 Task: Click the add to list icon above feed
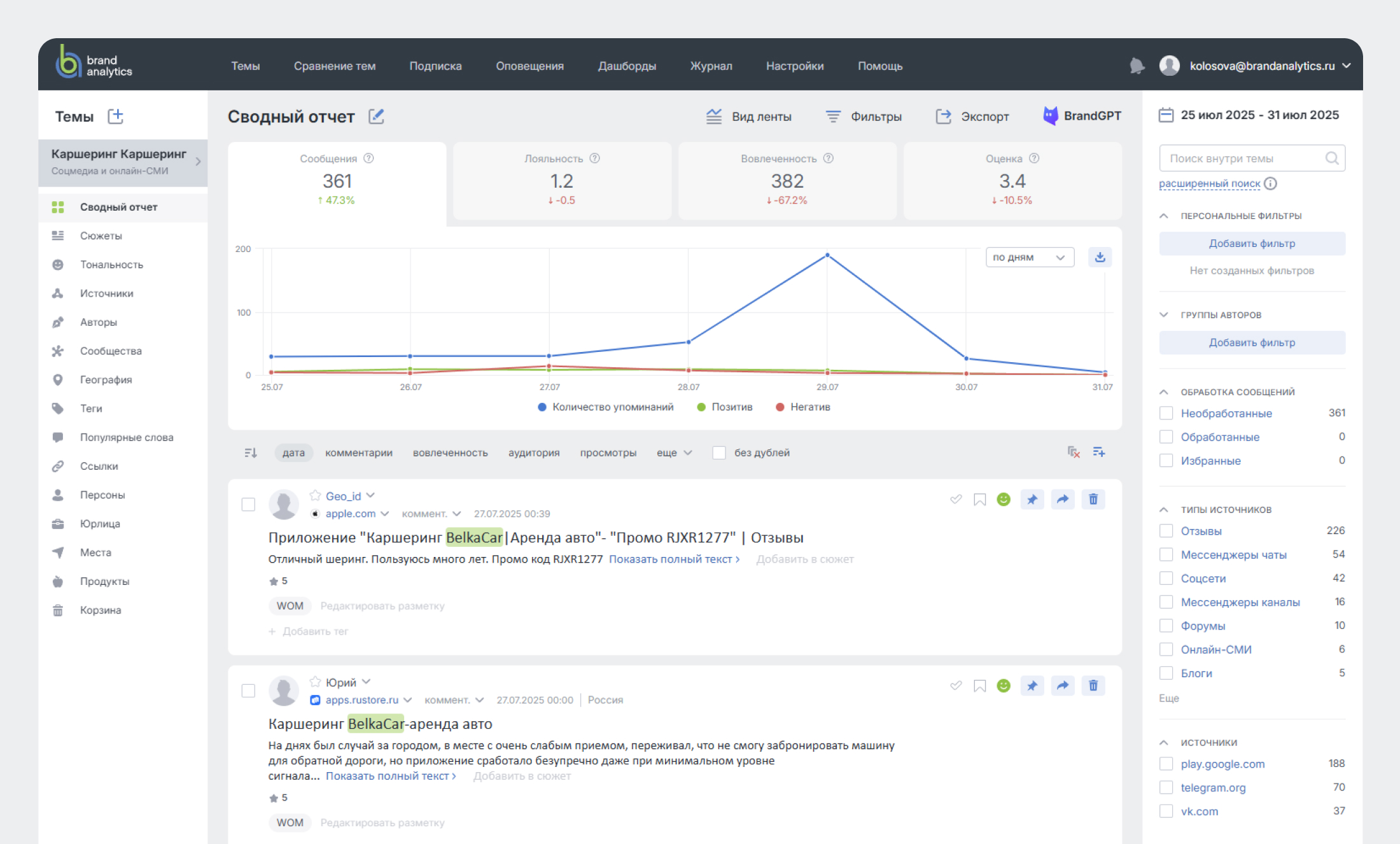click(1099, 452)
